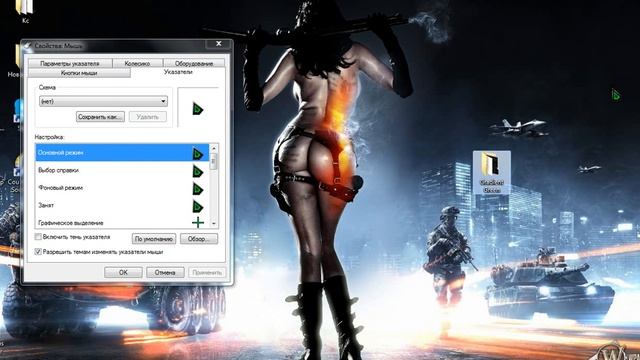Switch to Кнопки мыши tab
The height and width of the screenshot is (360, 640).
(x=79, y=73)
